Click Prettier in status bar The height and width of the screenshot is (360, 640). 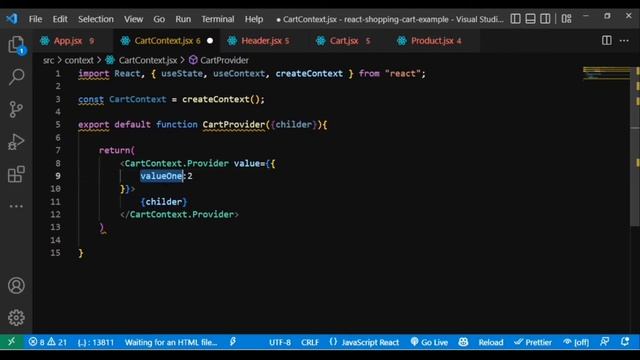tap(533, 342)
